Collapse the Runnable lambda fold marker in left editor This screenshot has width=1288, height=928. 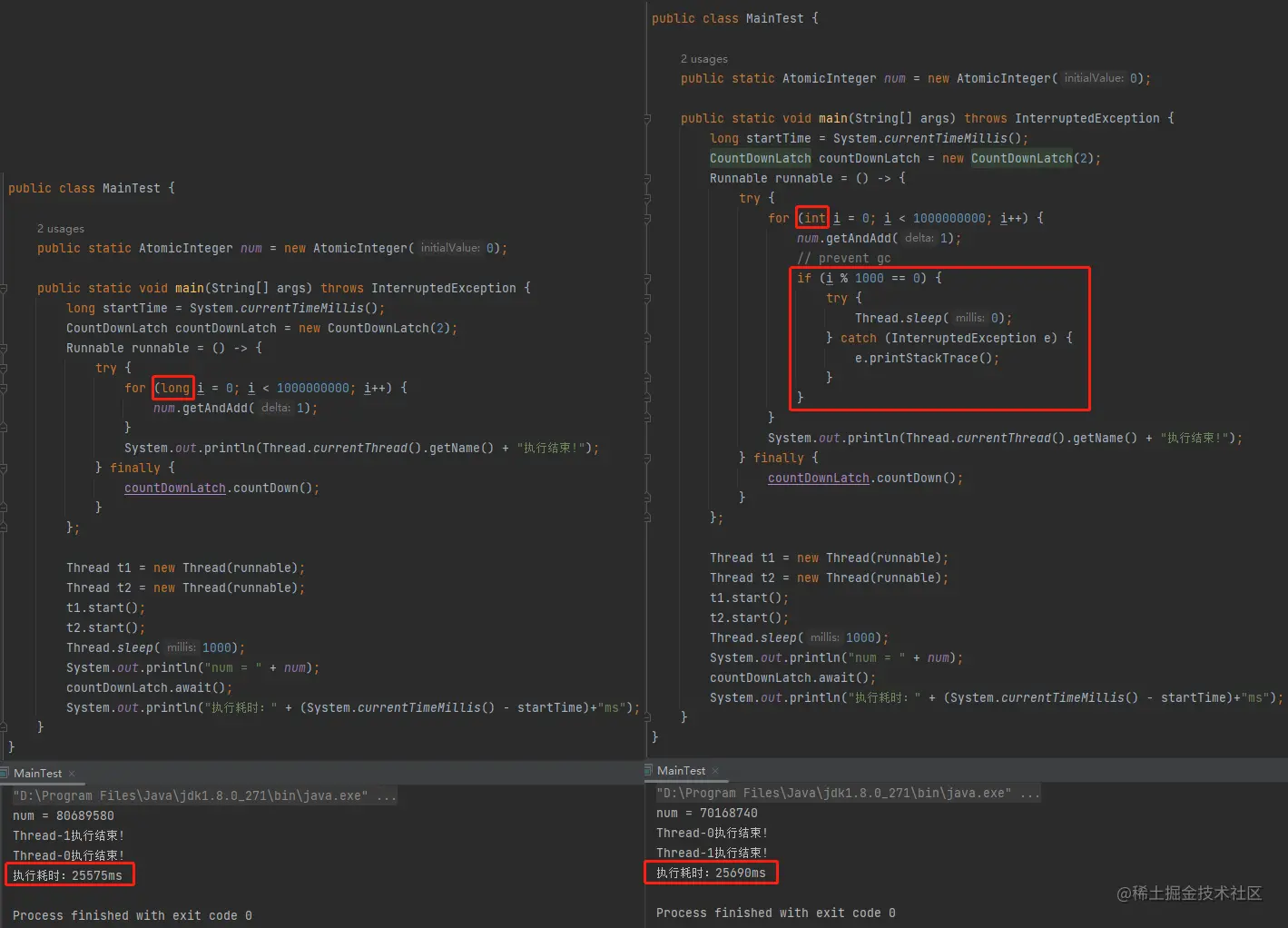coord(4,348)
